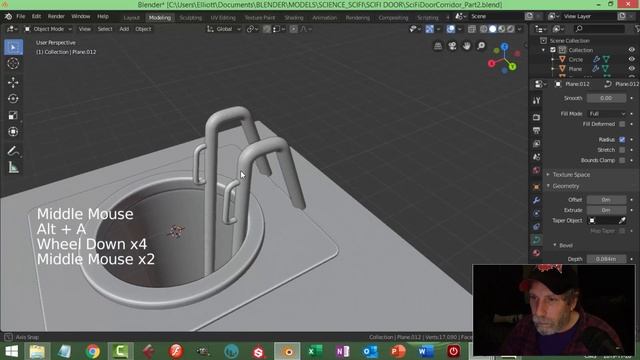640x360 pixels.
Task: Enable the Fill Deformed checkbox
Action: [x=622, y=124]
